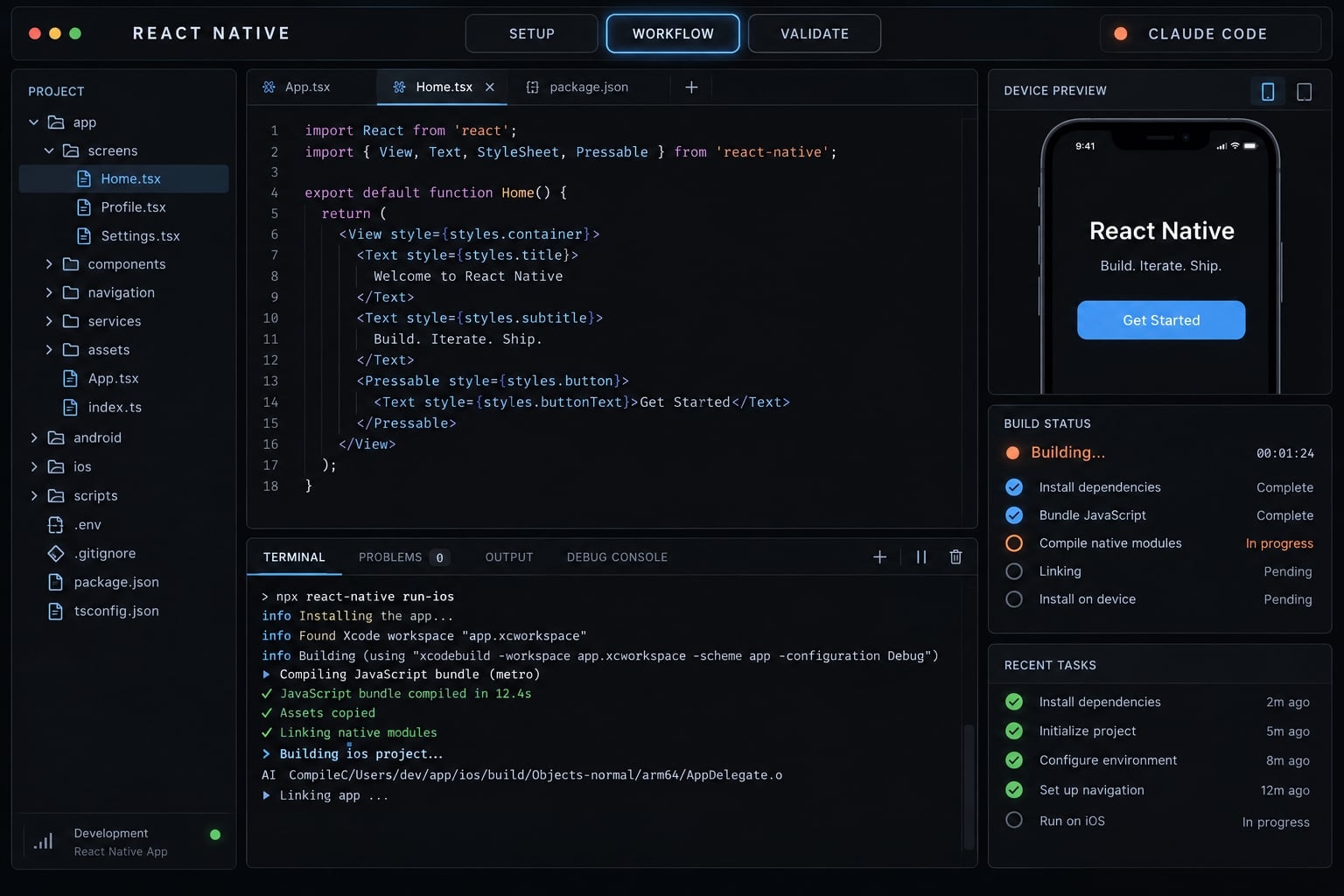
Task: Open the Validate tab
Action: [x=815, y=34]
